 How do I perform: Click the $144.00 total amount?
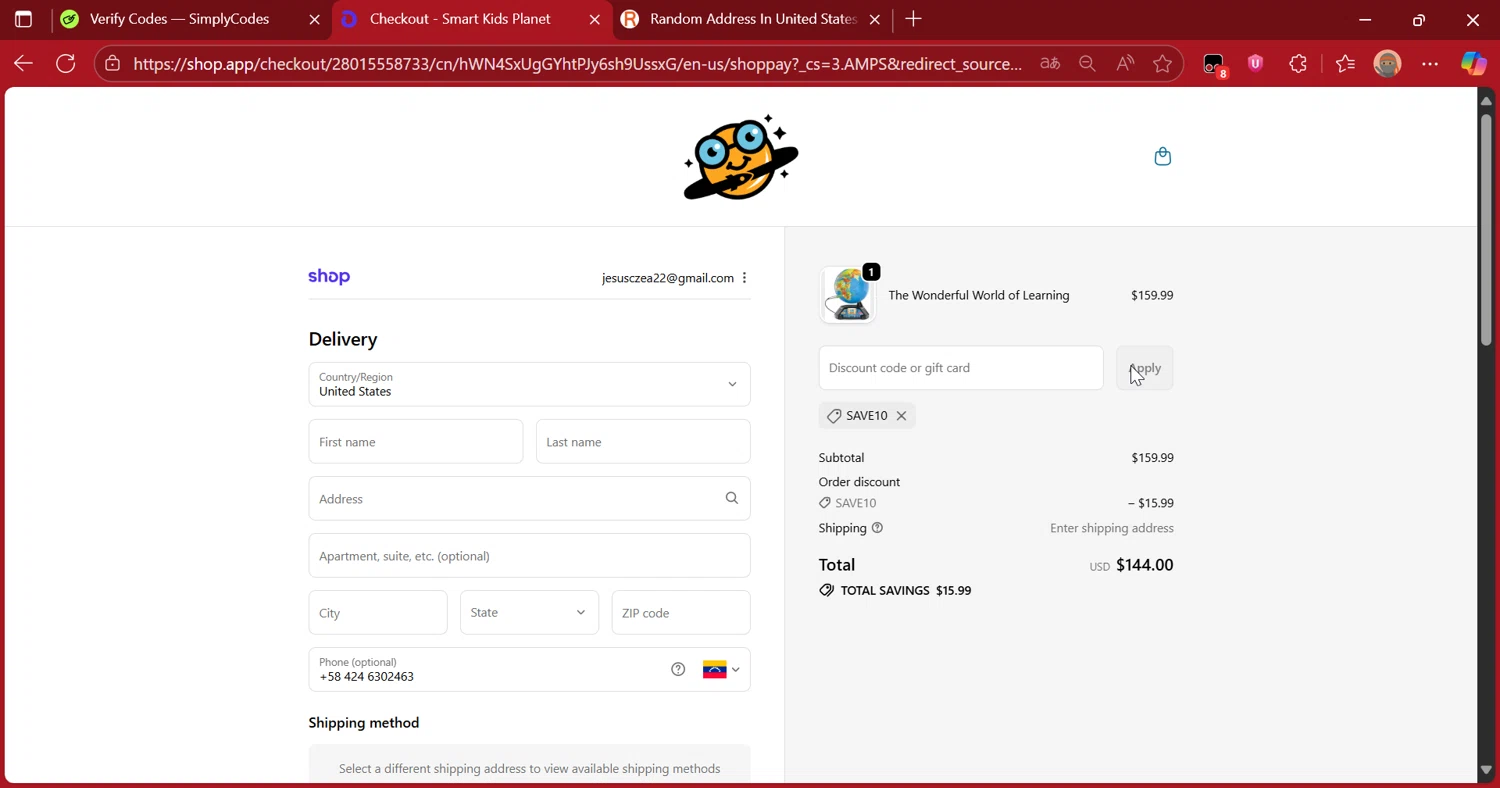(x=1145, y=565)
